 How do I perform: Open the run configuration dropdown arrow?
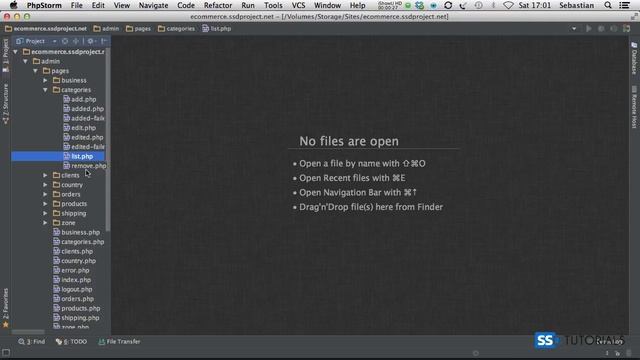[x=574, y=29]
